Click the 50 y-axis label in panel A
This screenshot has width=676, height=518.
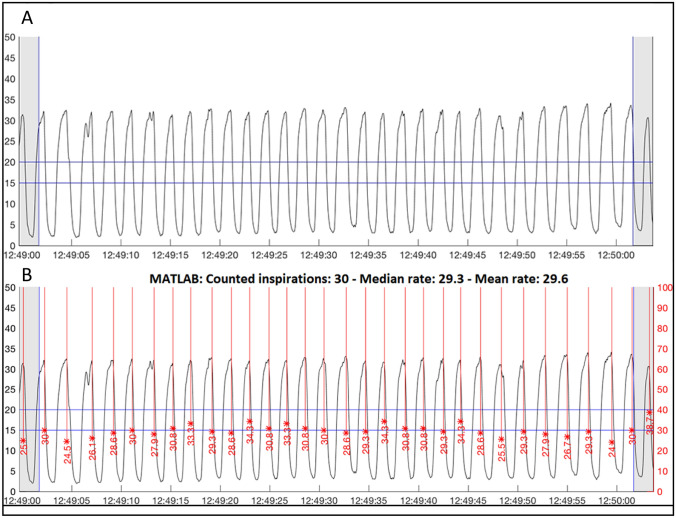click(10, 38)
